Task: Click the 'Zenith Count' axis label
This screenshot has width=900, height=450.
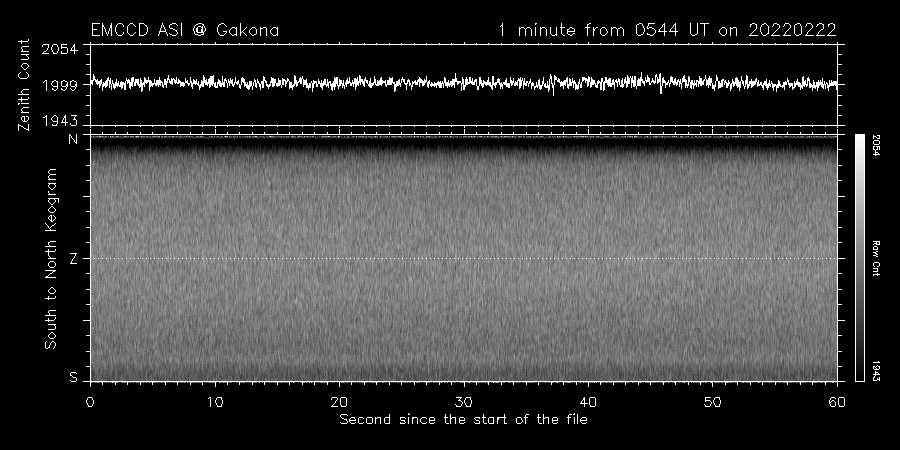Action: [x=24, y=85]
